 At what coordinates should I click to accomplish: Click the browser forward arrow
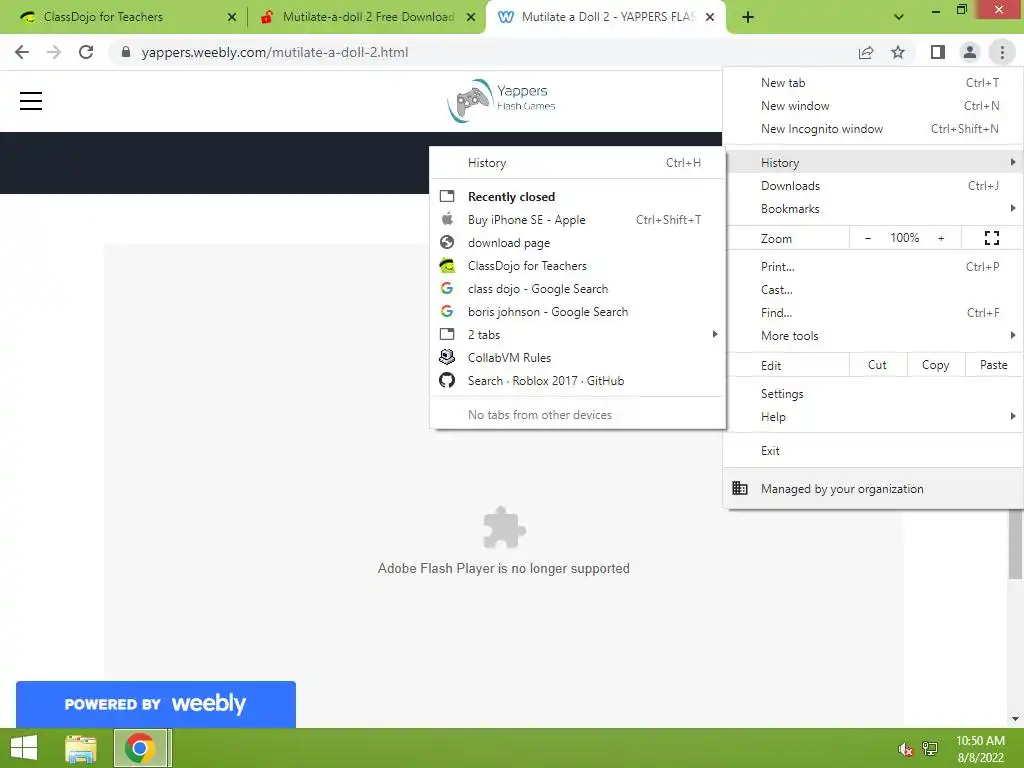54,52
